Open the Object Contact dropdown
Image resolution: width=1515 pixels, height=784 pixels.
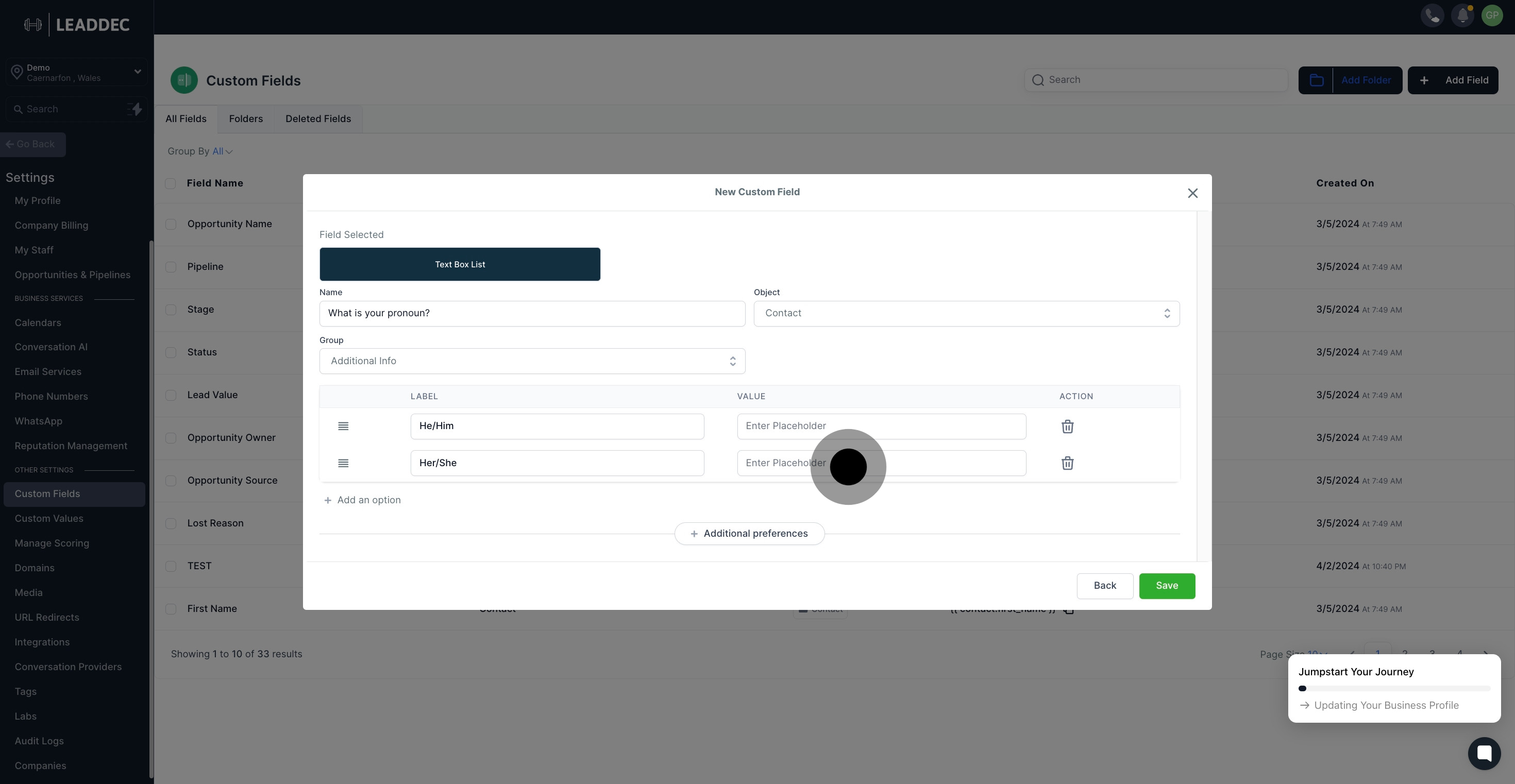(966, 313)
